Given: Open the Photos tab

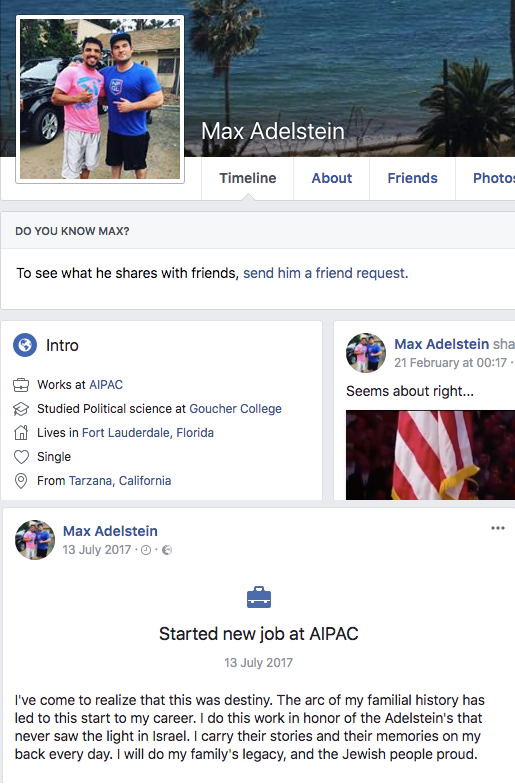Looking at the screenshot, I should [x=492, y=178].
